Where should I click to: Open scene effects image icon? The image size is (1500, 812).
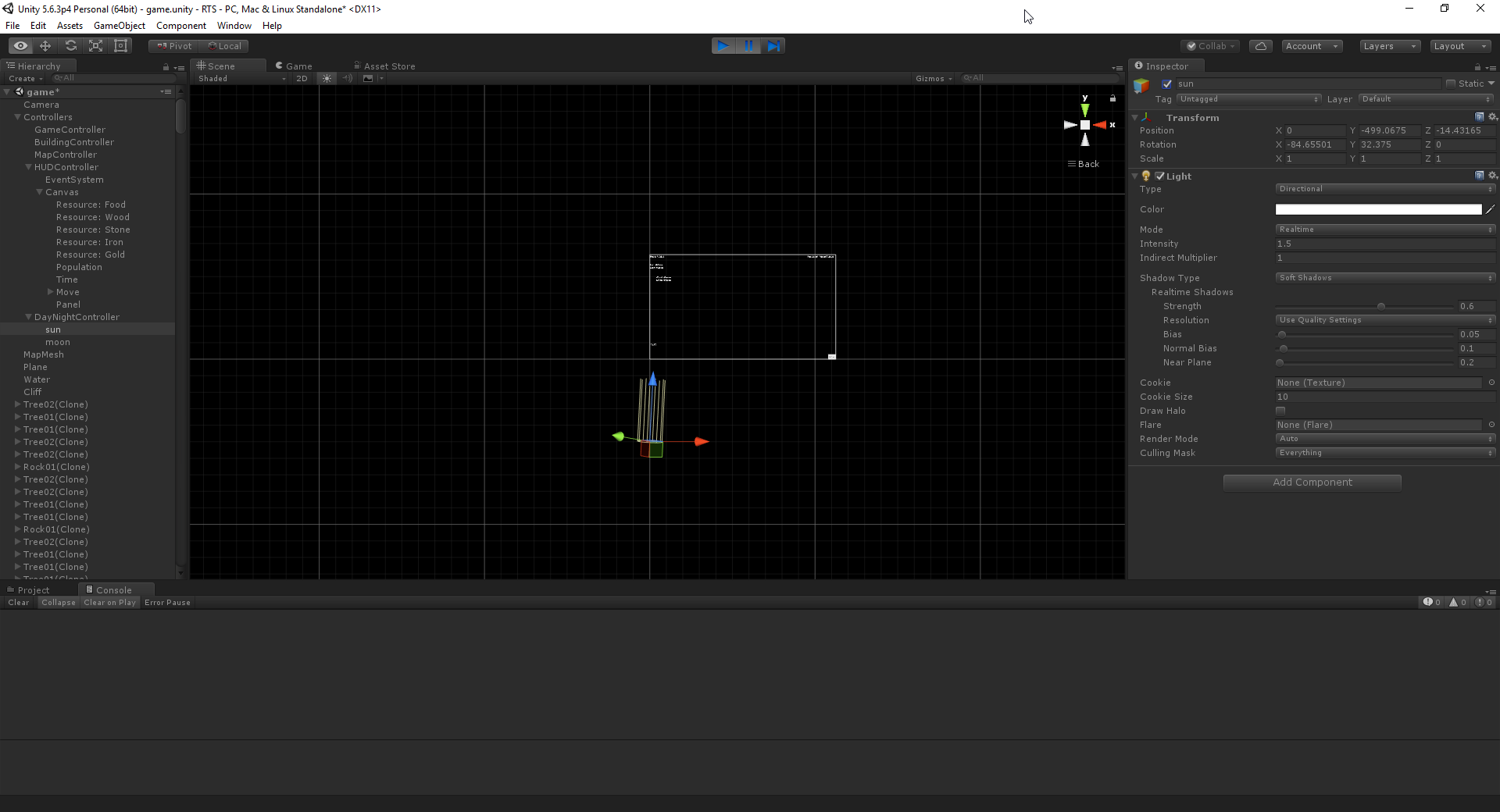[368, 78]
